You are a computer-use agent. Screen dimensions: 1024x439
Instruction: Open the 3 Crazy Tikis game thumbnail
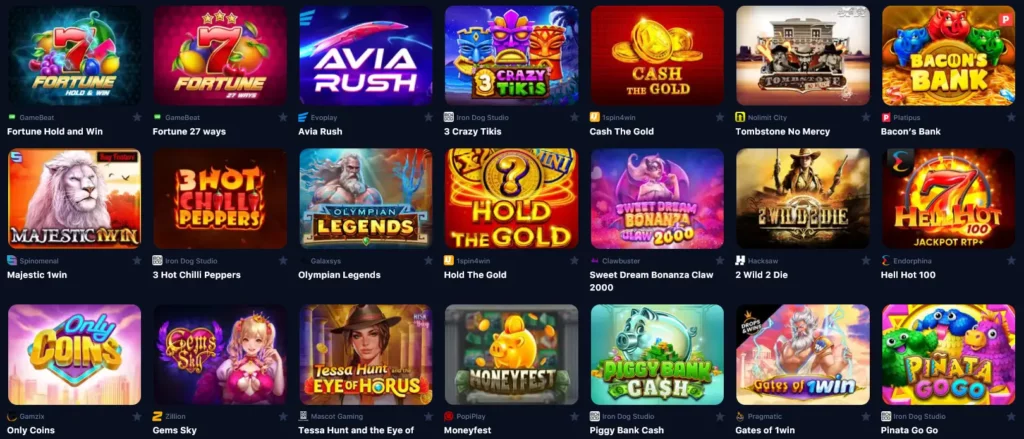[511, 56]
